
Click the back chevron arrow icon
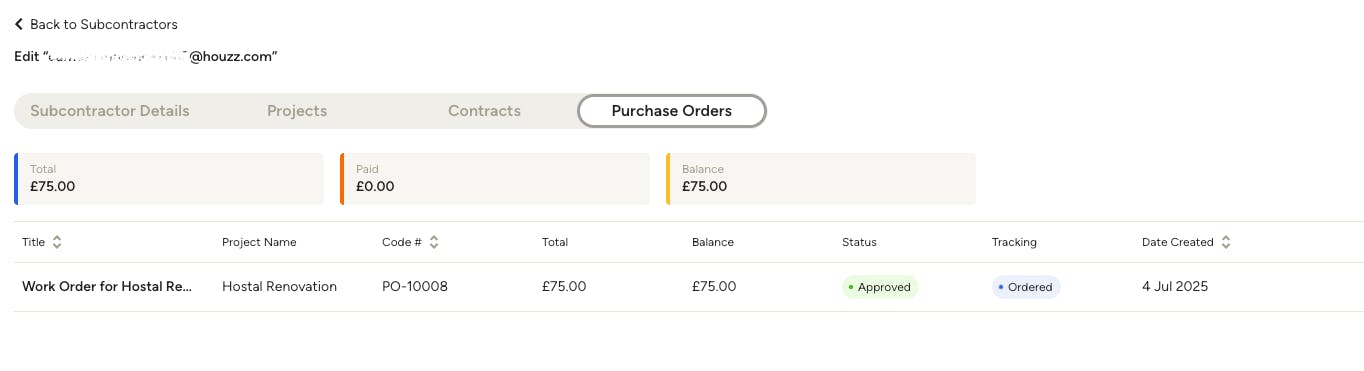coord(19,24)
